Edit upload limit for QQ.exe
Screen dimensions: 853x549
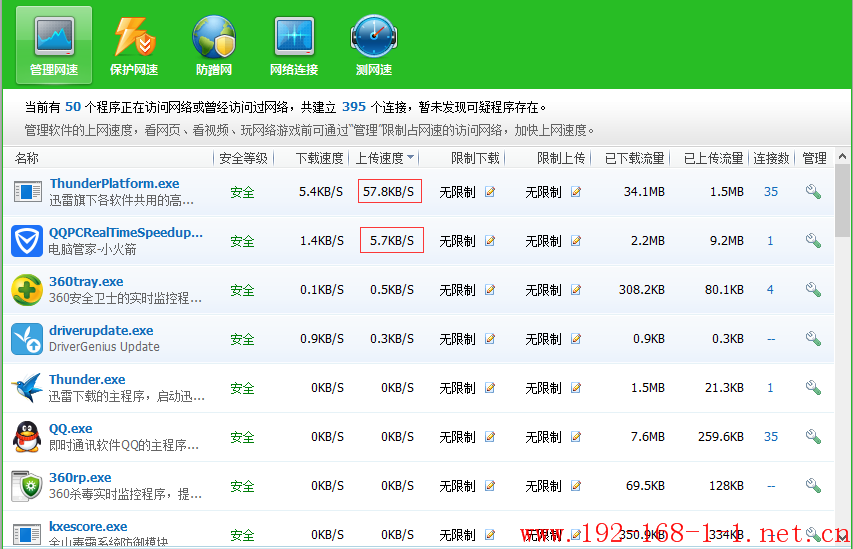576,436
